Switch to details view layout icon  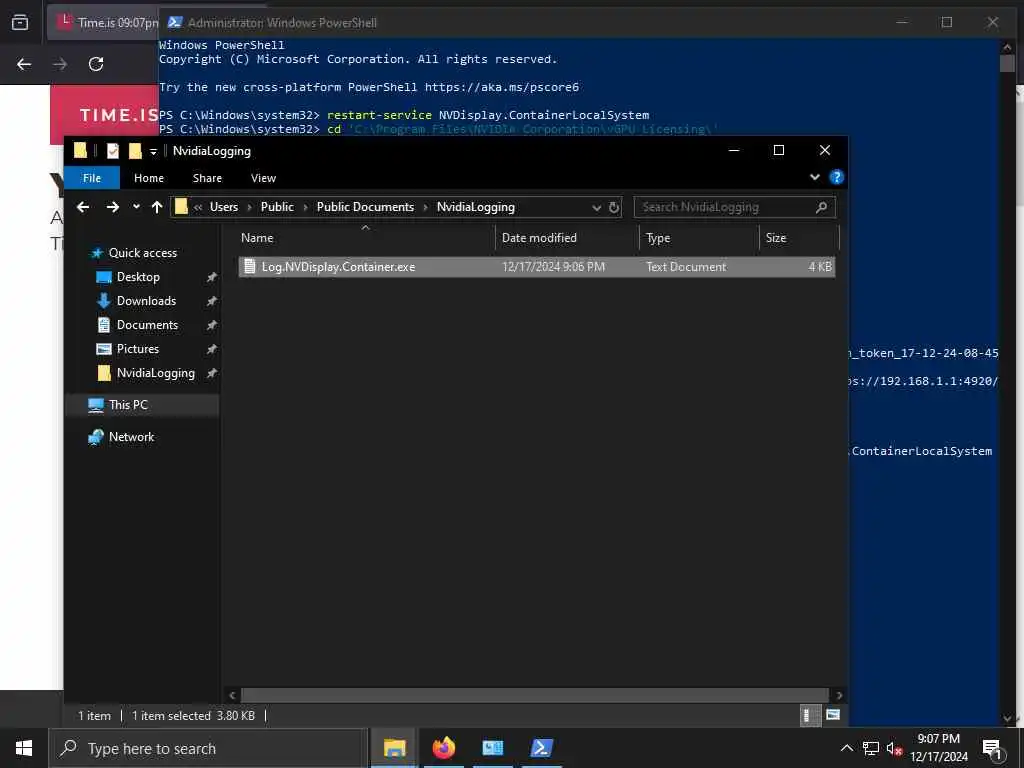click(x=810, y=715)
